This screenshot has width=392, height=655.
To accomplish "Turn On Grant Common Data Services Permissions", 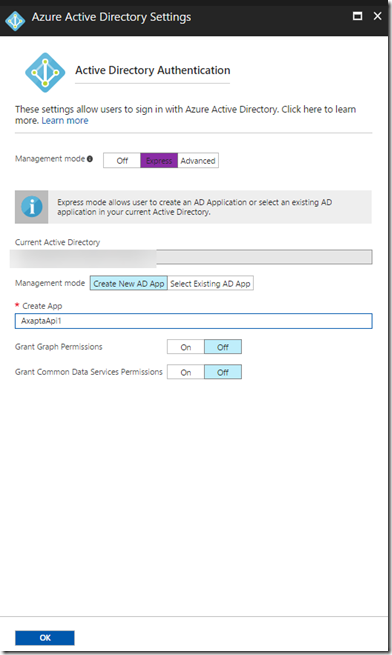I will click(x=186, y=372).
